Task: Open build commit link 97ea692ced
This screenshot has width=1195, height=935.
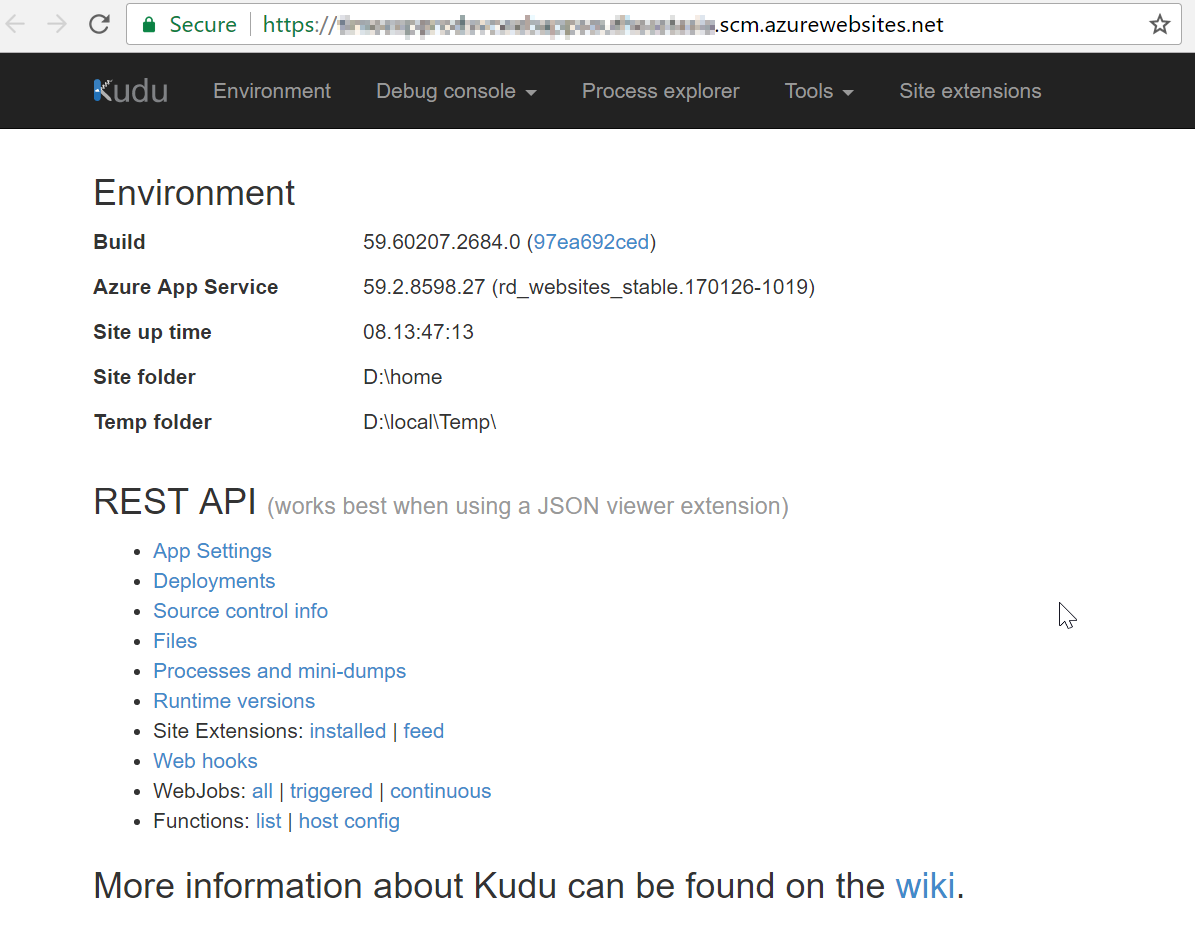Action: [x=591, y=242]
